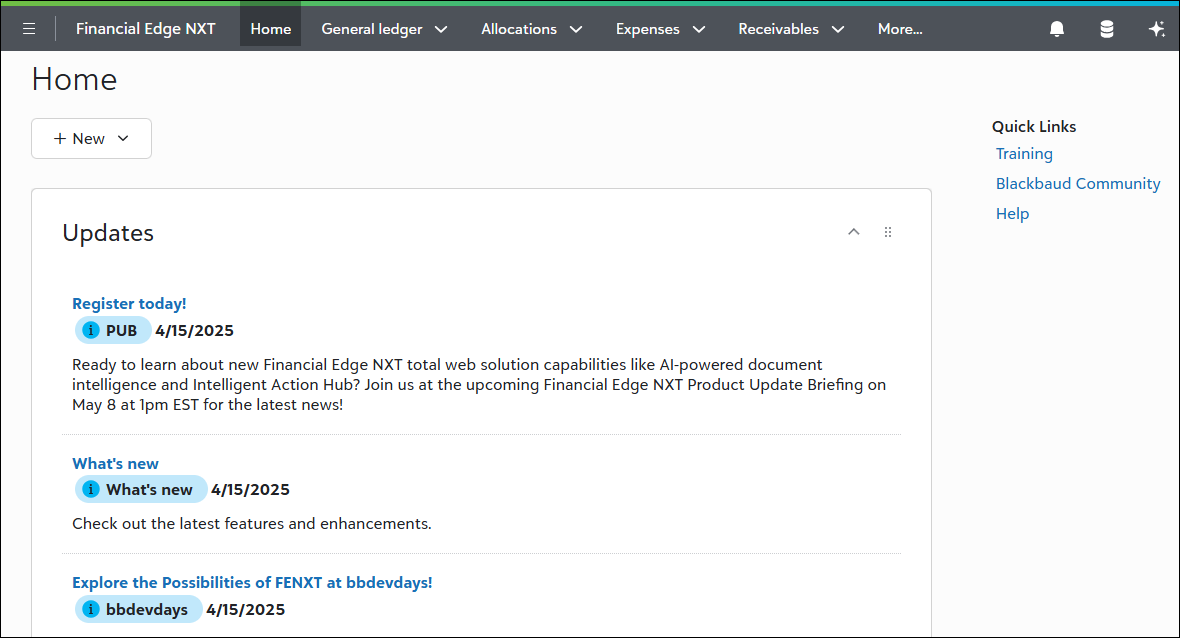Click the info icon in What's new badge
1180x638 pixels.
[90, 489]
